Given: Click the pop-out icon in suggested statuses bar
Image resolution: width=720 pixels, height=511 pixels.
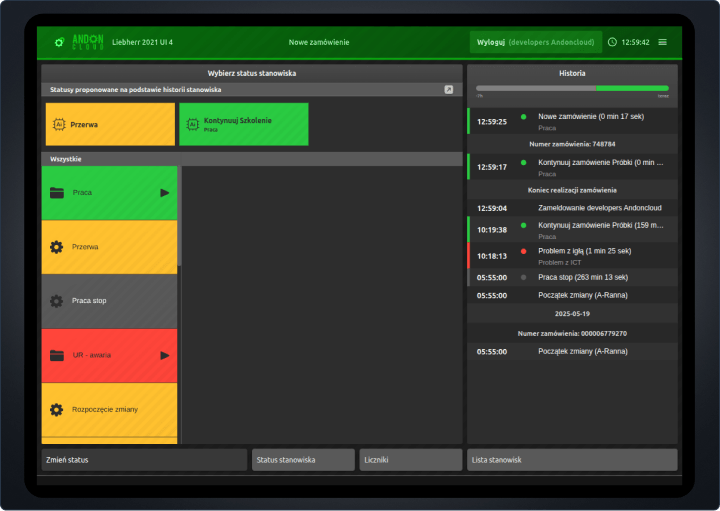Looking at the screenshot, I should pyautogui.click(x=449, y=90).
